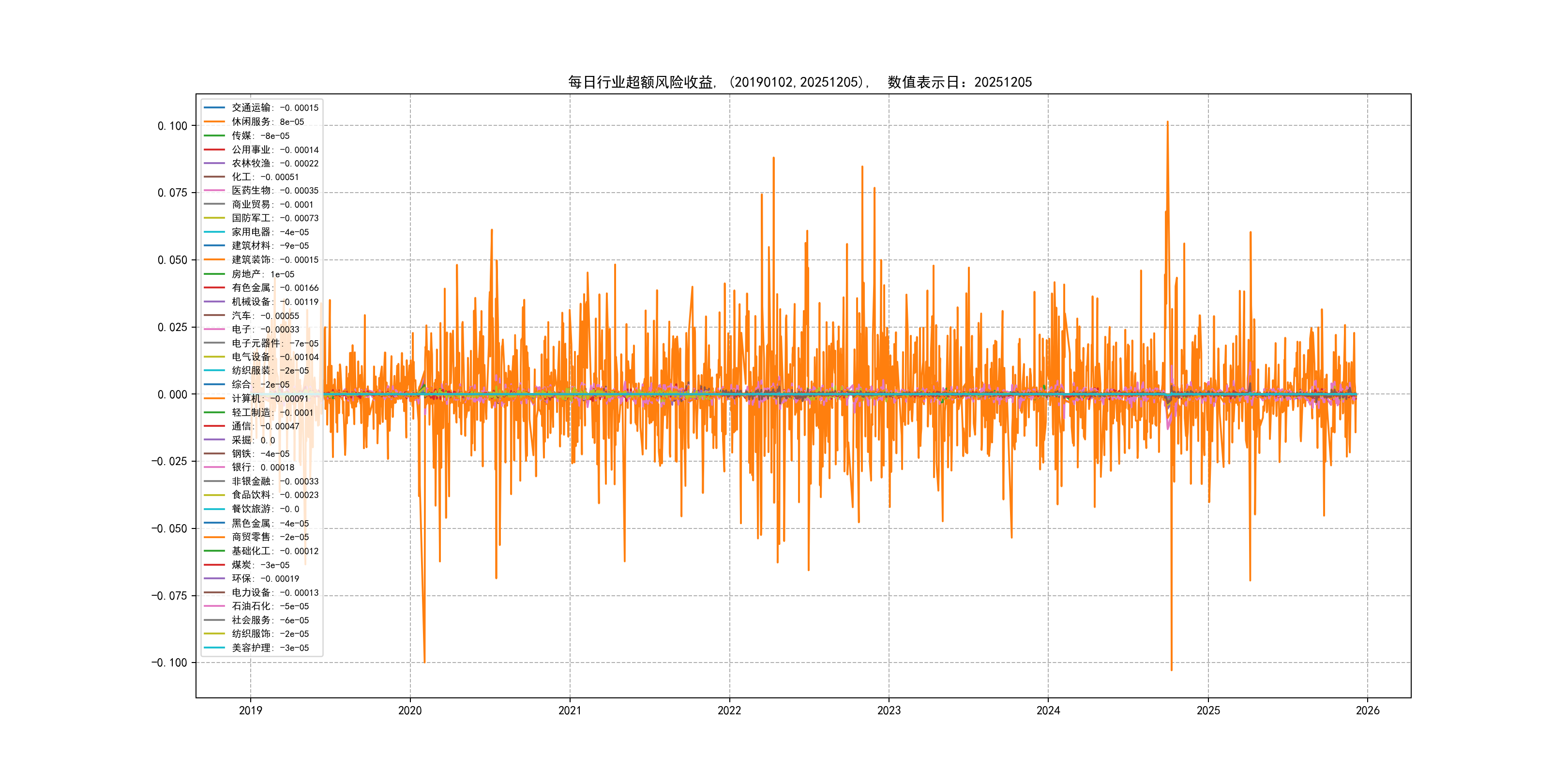This screenshot has height=784, width=1568.
Task: Click the lowest orange dip in early 2020
Action: pos(424,660)
